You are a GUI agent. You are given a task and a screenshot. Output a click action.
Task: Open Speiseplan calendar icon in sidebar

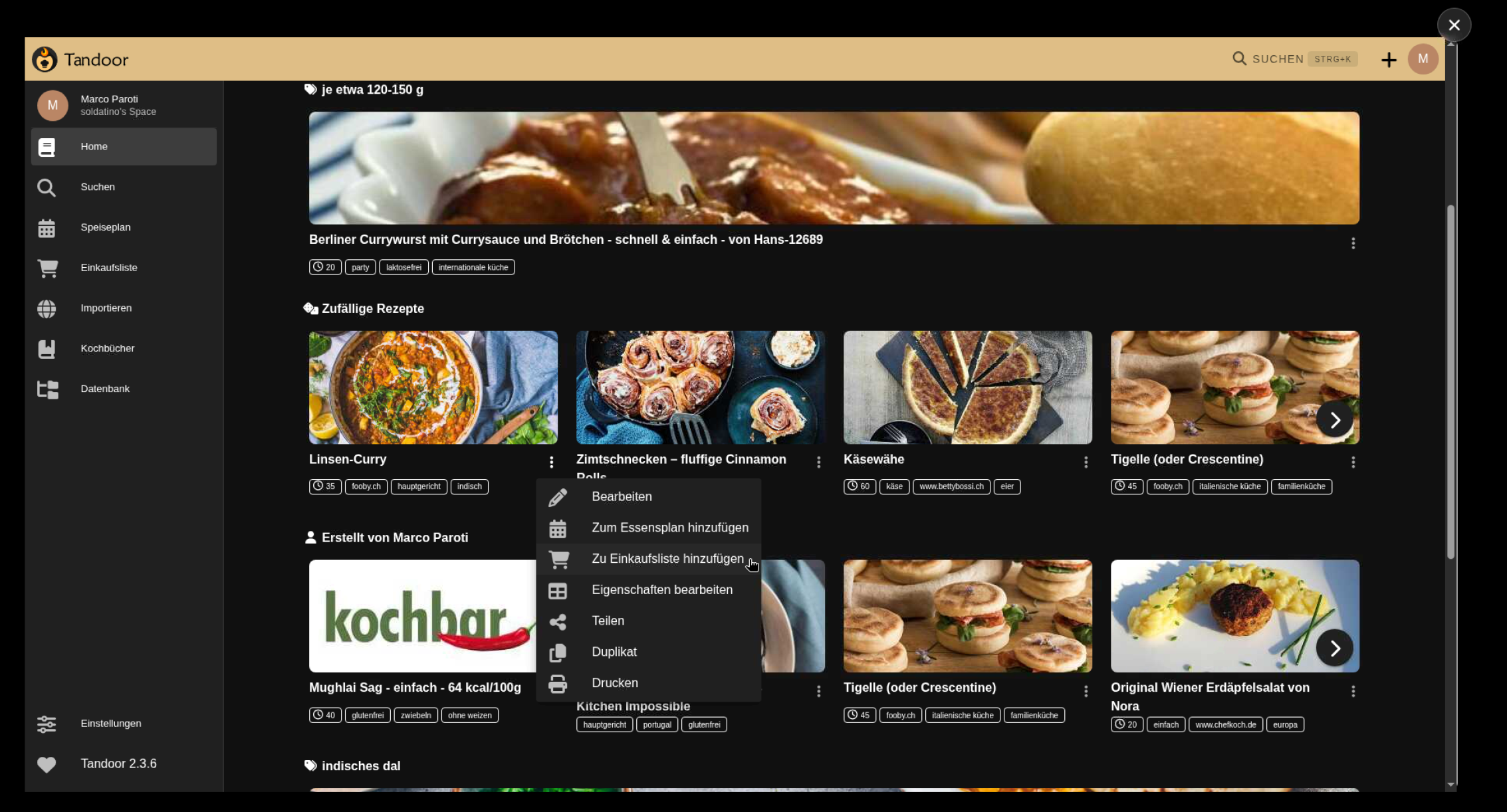pos(47,228)
